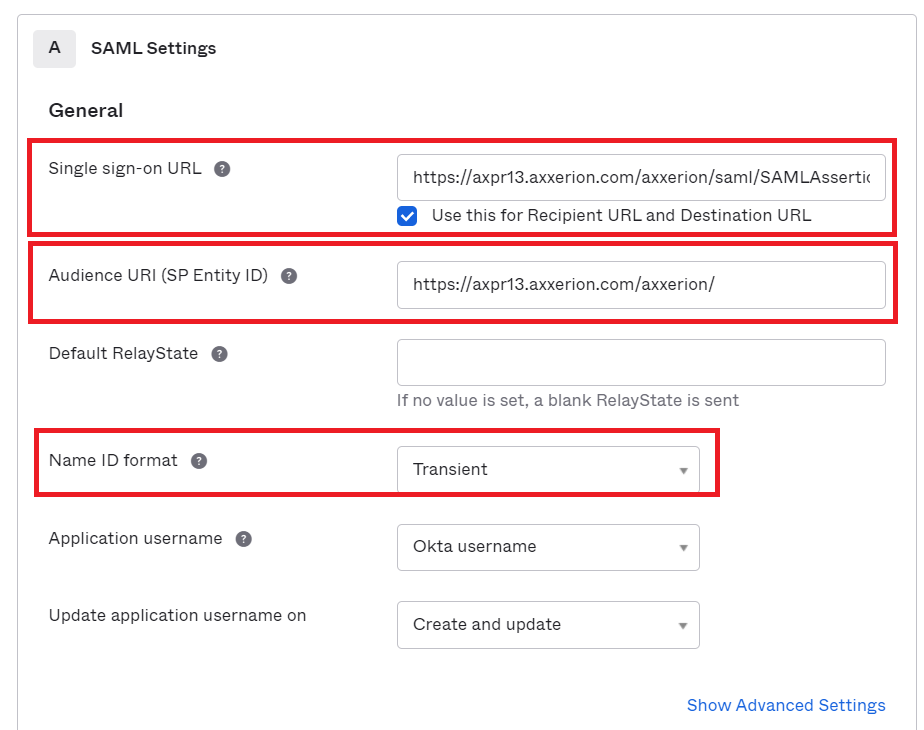
Task: Click question mark next to Name ID format
Action: 199,461
